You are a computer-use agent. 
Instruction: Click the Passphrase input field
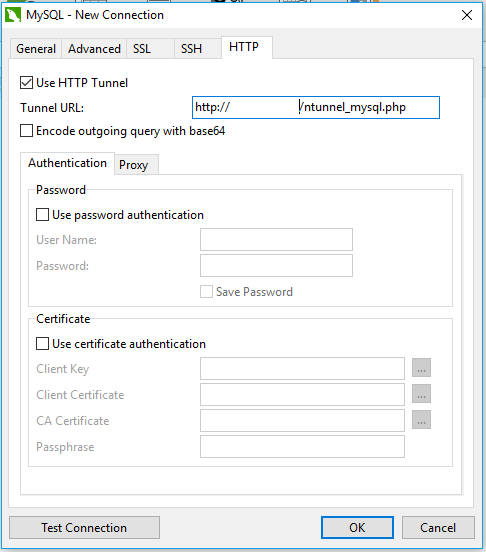tap(302, 446)
